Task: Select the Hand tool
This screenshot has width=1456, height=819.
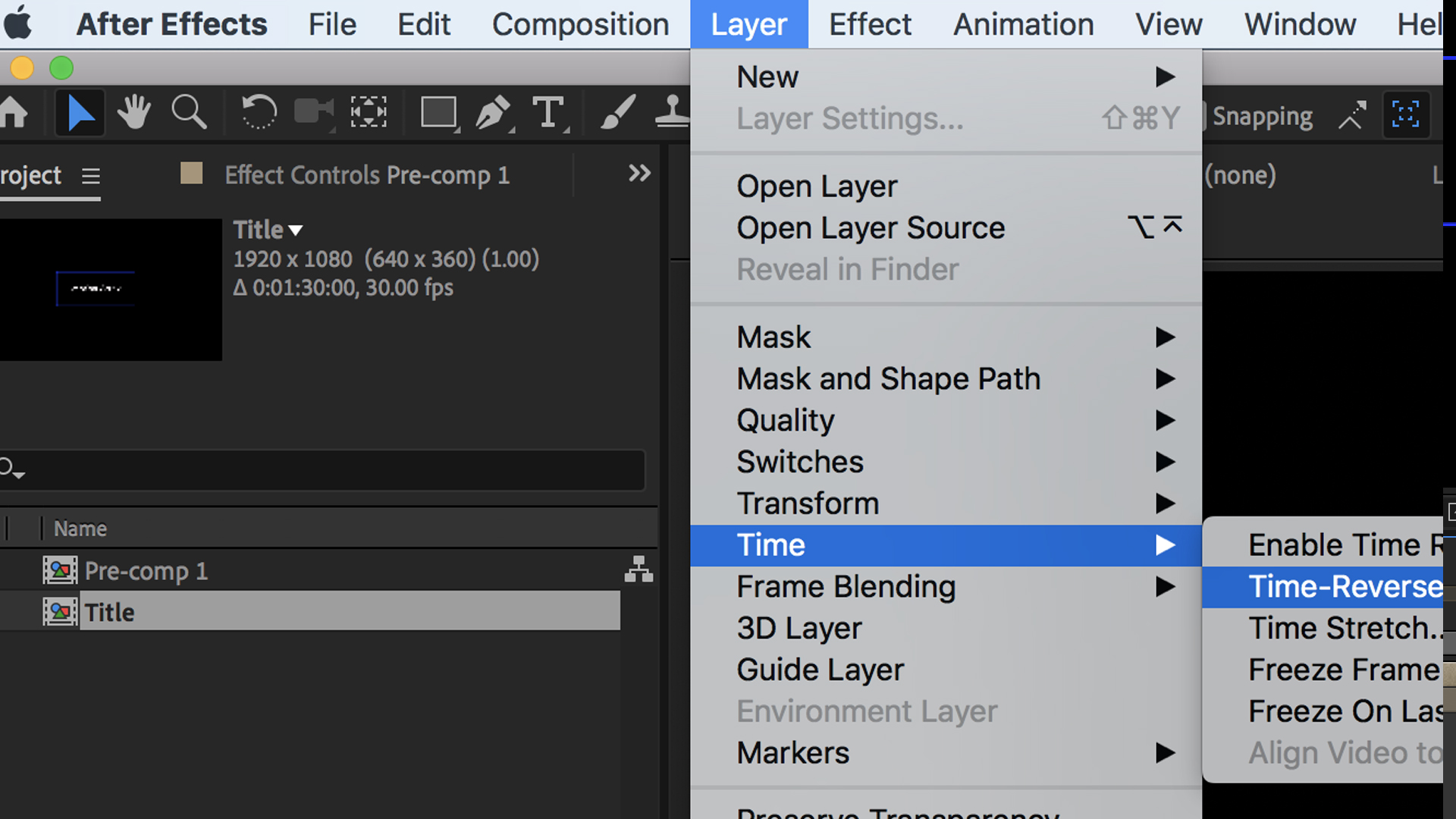Action: 133,112
